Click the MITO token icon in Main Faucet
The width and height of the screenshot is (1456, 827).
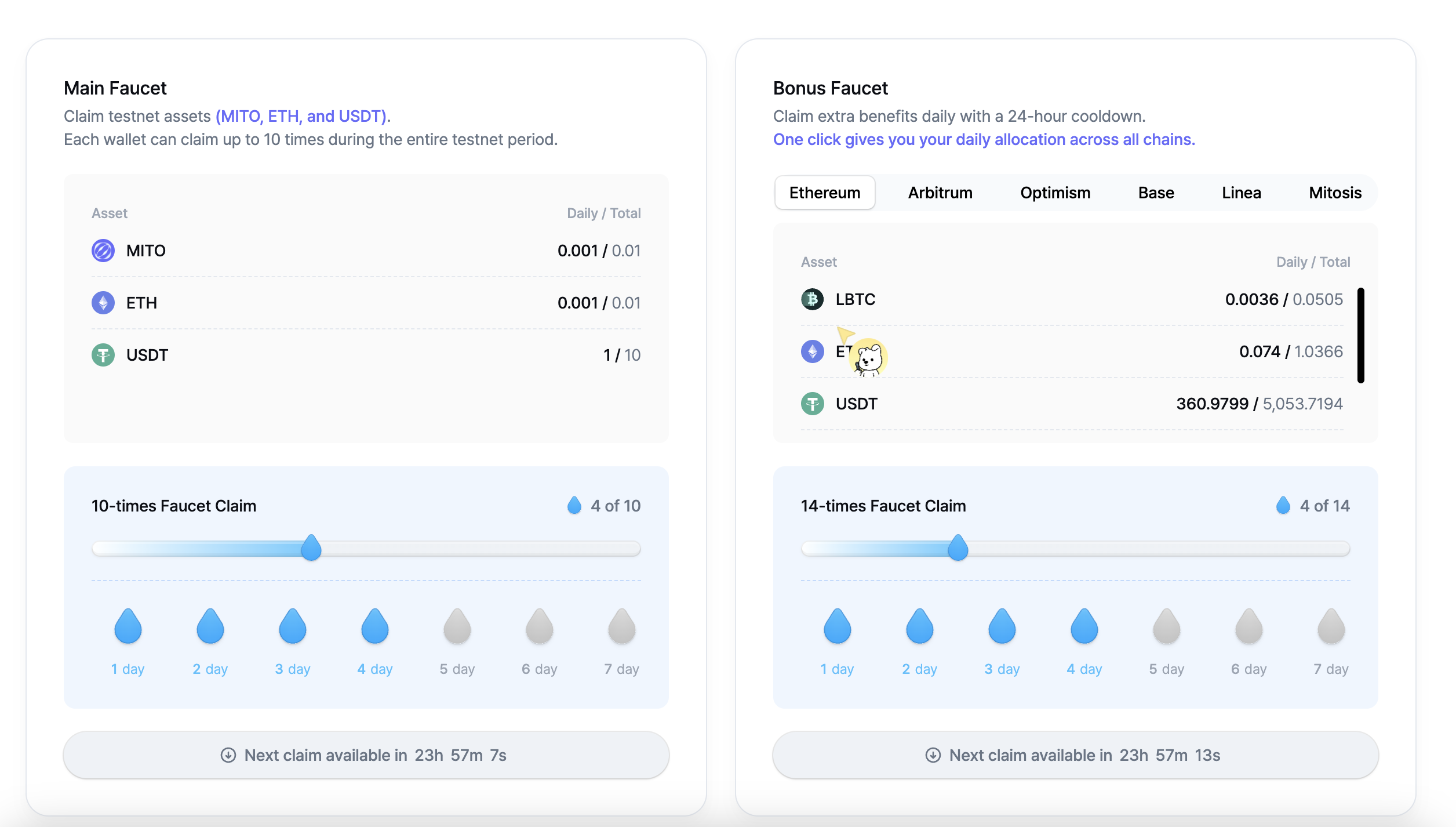(103, 251)
